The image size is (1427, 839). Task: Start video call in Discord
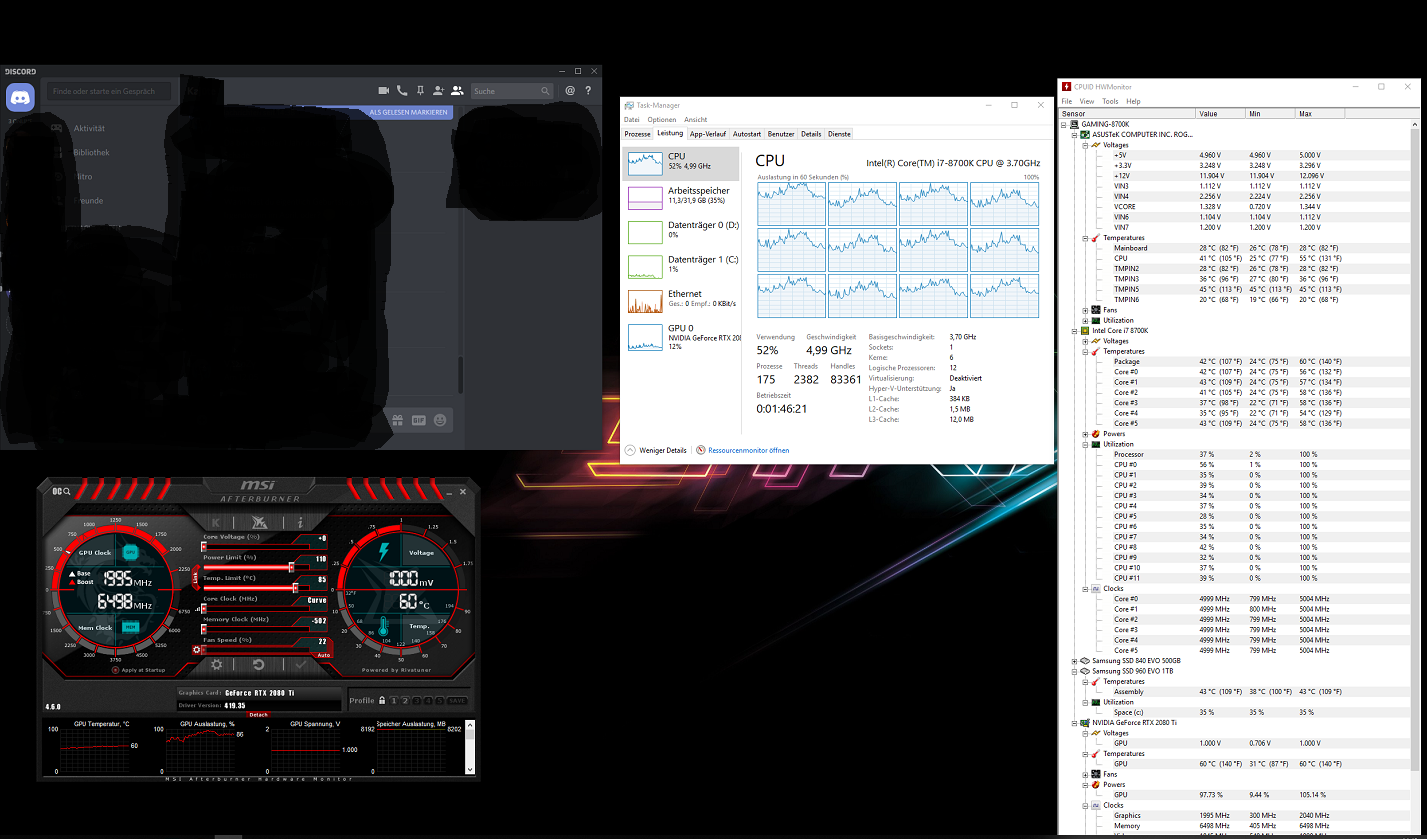point(383,91)
